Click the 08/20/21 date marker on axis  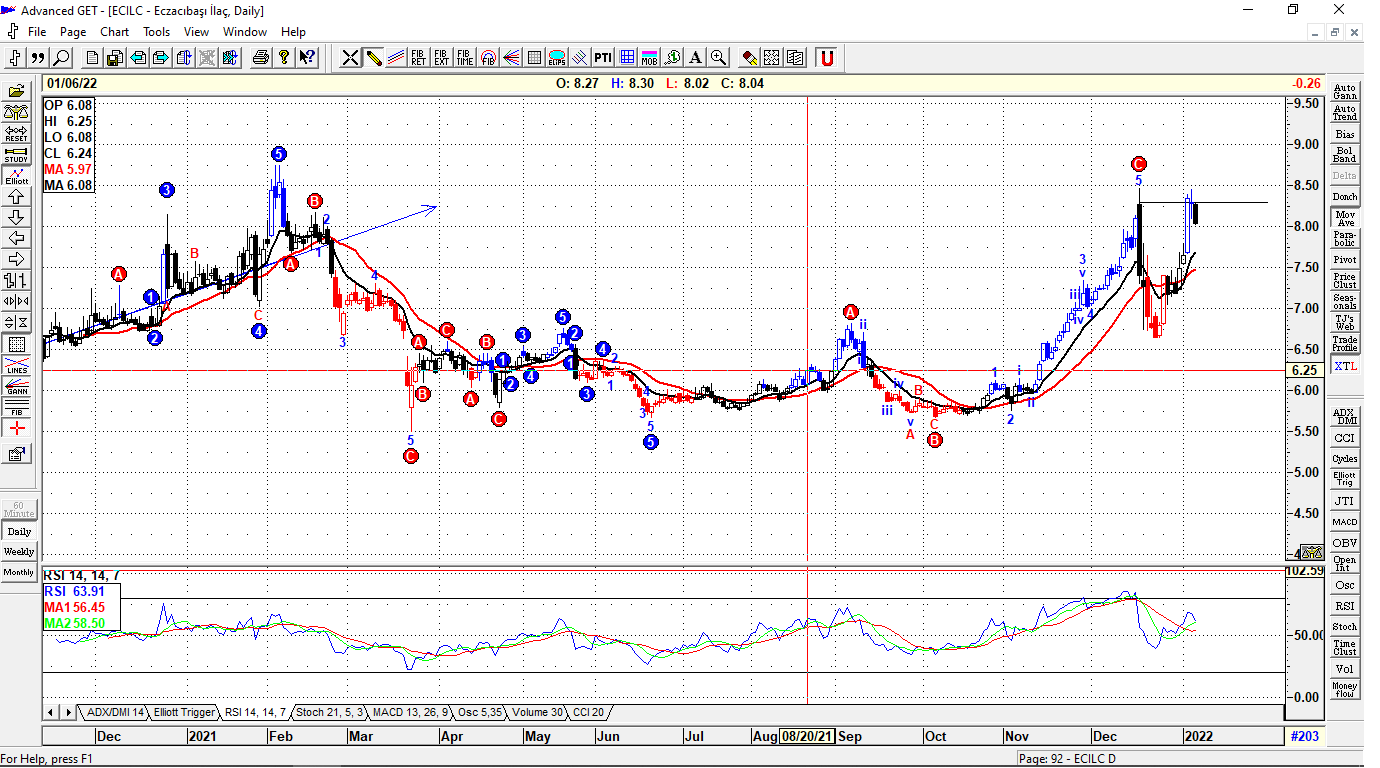tap(807, 736)
